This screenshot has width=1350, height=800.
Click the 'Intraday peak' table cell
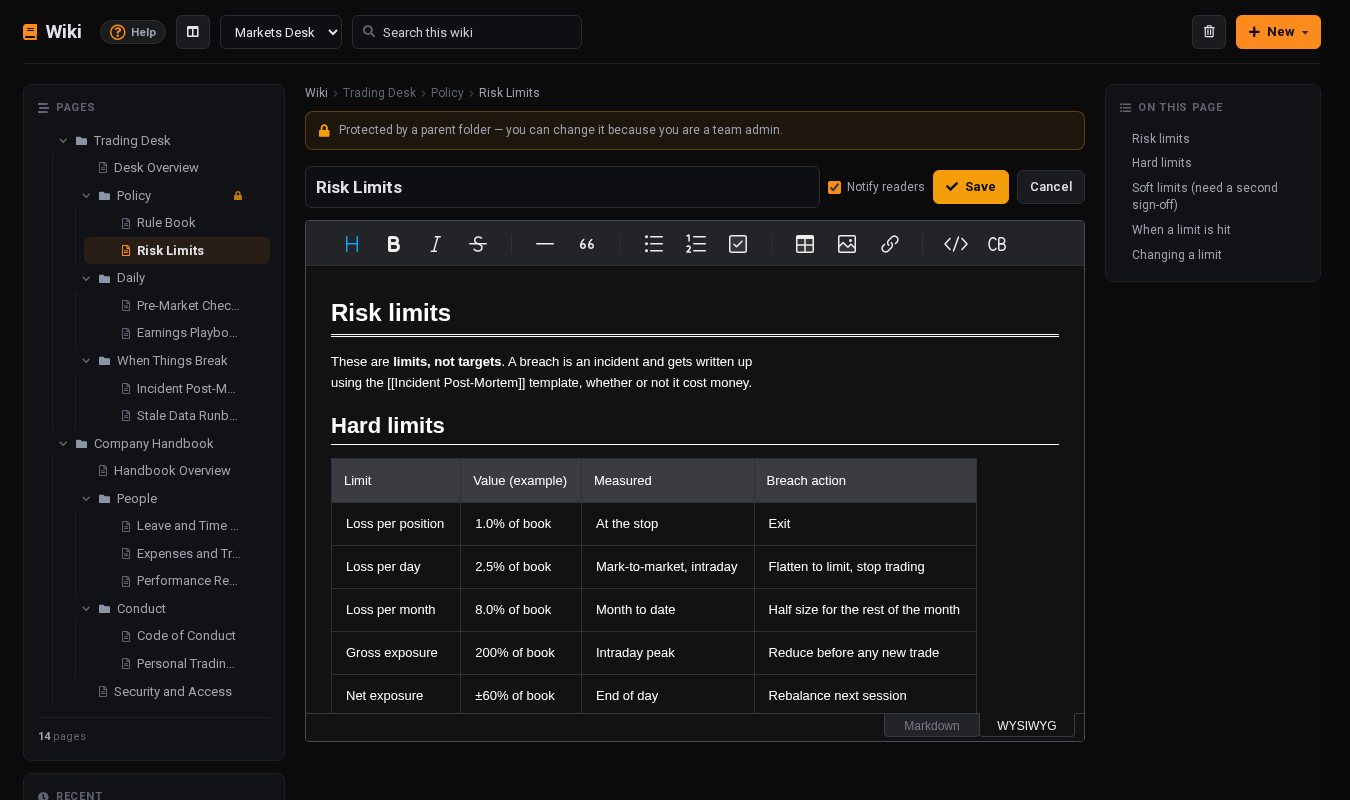click(668, 653)
